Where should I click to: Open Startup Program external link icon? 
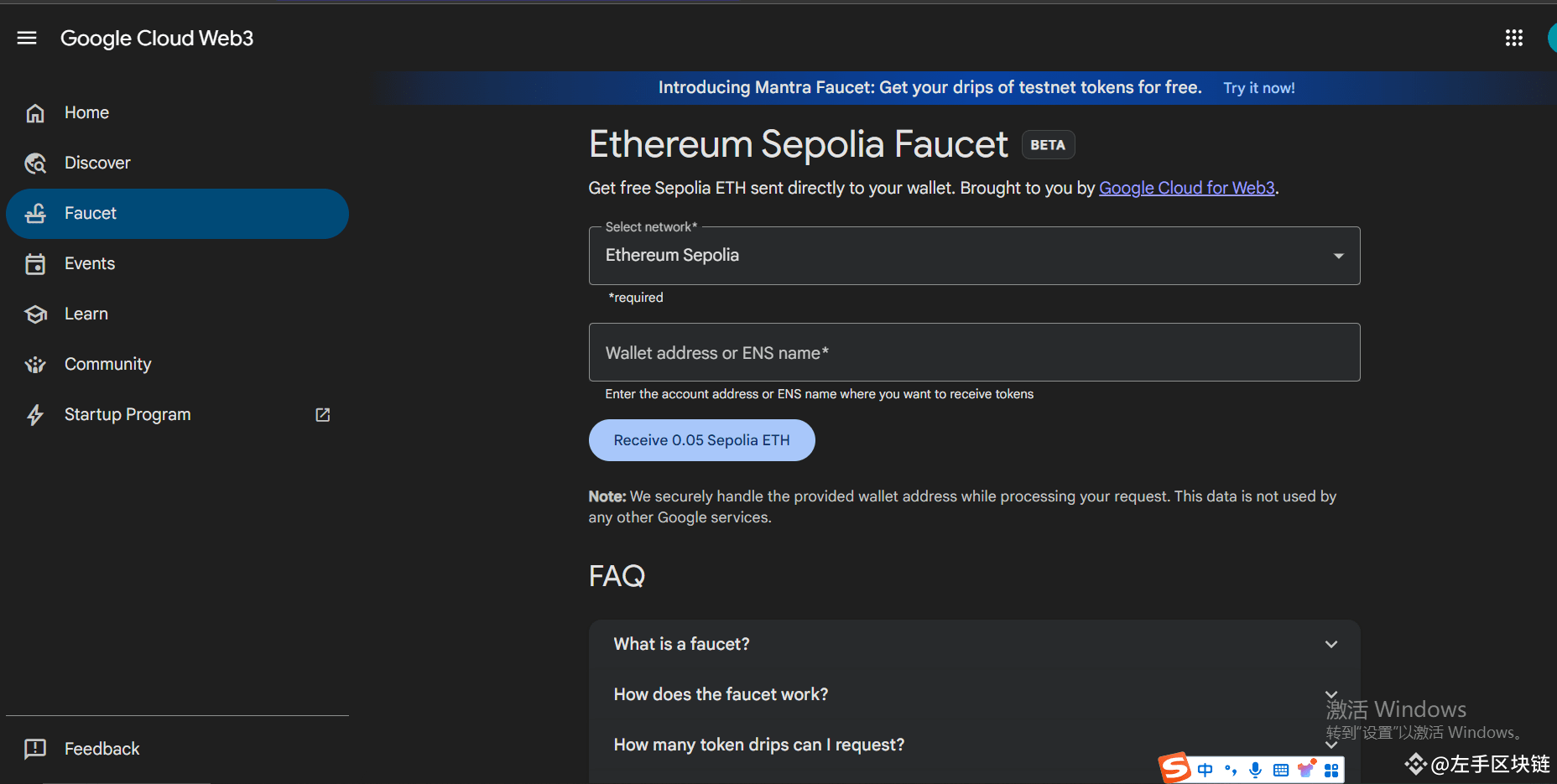pyautogui.click(x=322, y=414)
